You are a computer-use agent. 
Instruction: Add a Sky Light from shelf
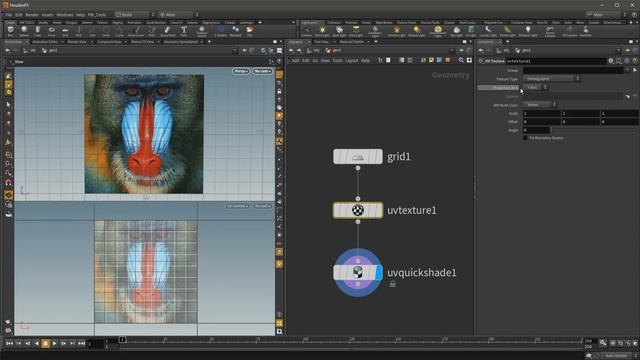pos(456,31)
